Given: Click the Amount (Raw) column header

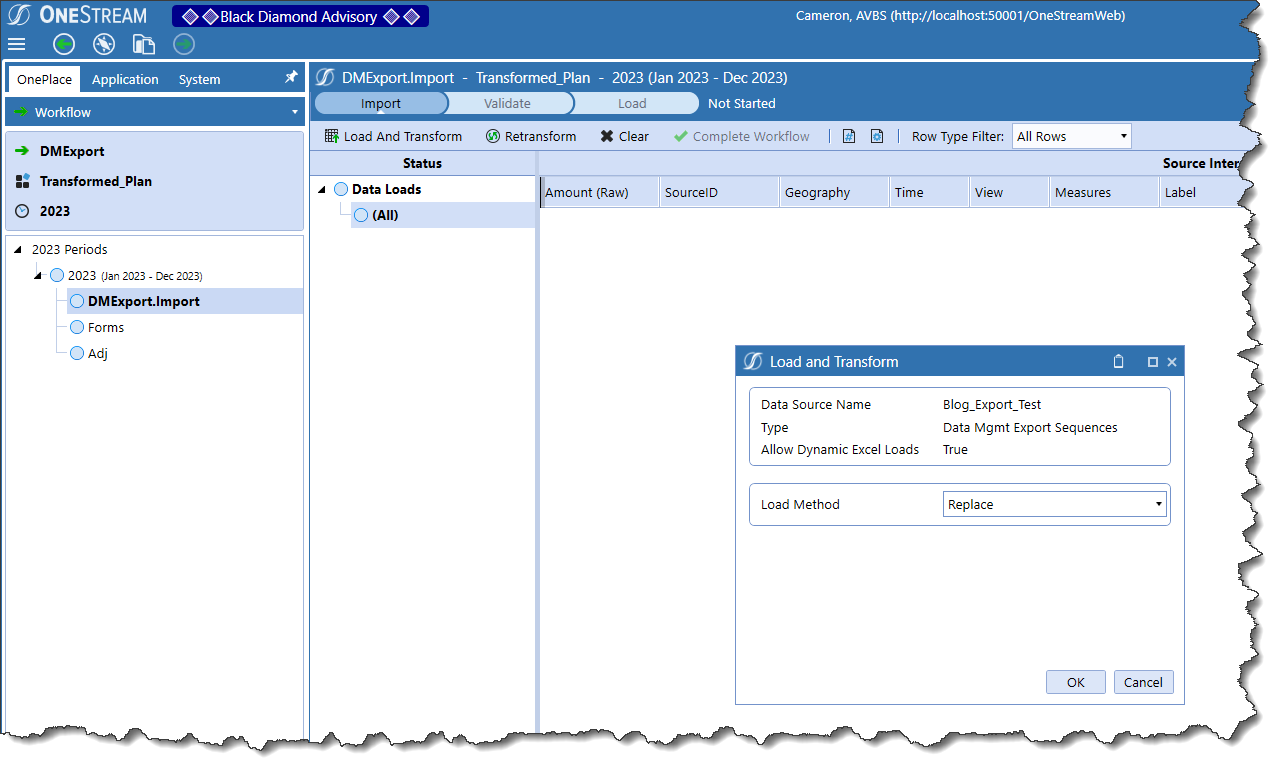Looking at the screenshot, I should (600, 192).
